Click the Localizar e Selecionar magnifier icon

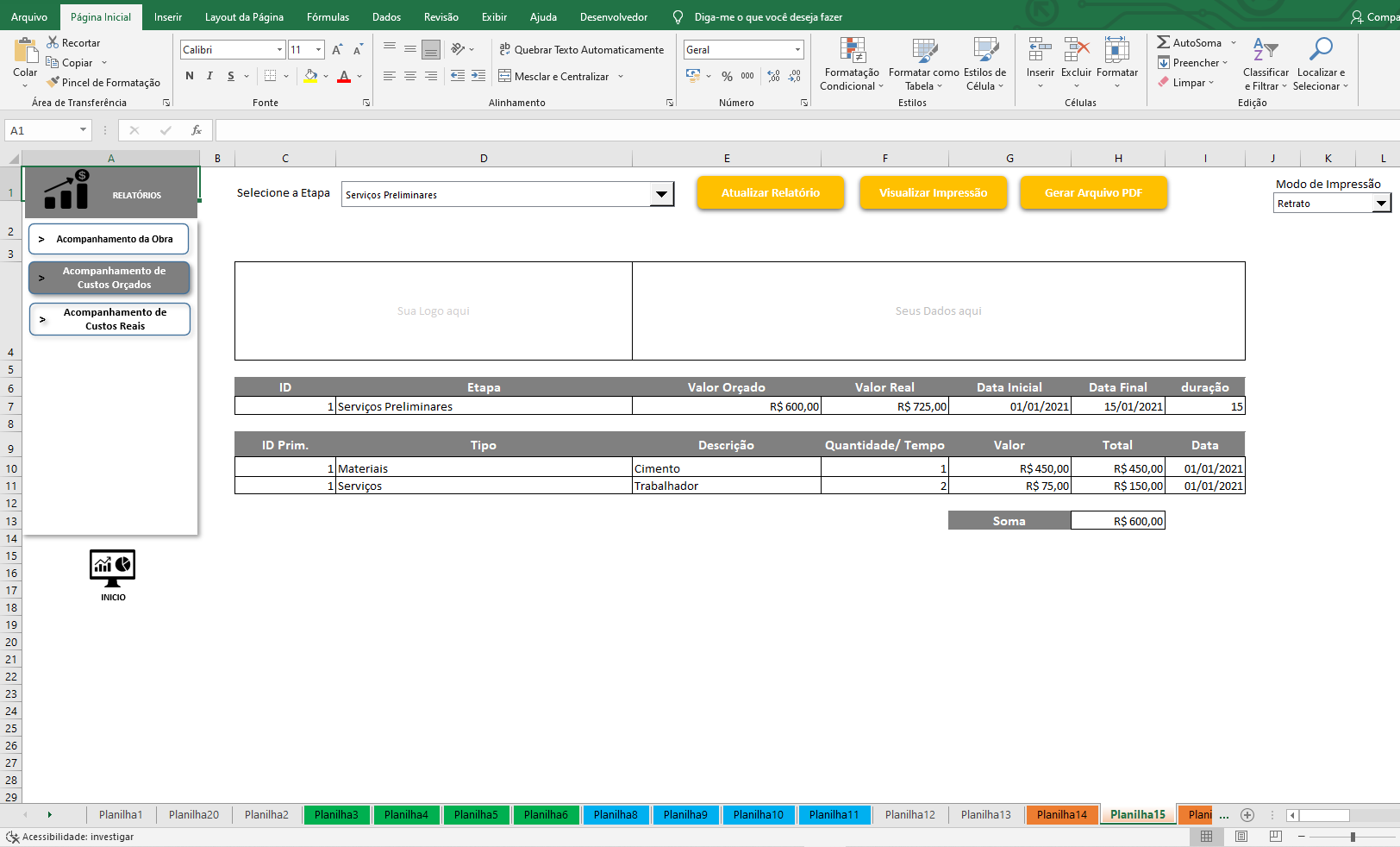(1320, 50)
